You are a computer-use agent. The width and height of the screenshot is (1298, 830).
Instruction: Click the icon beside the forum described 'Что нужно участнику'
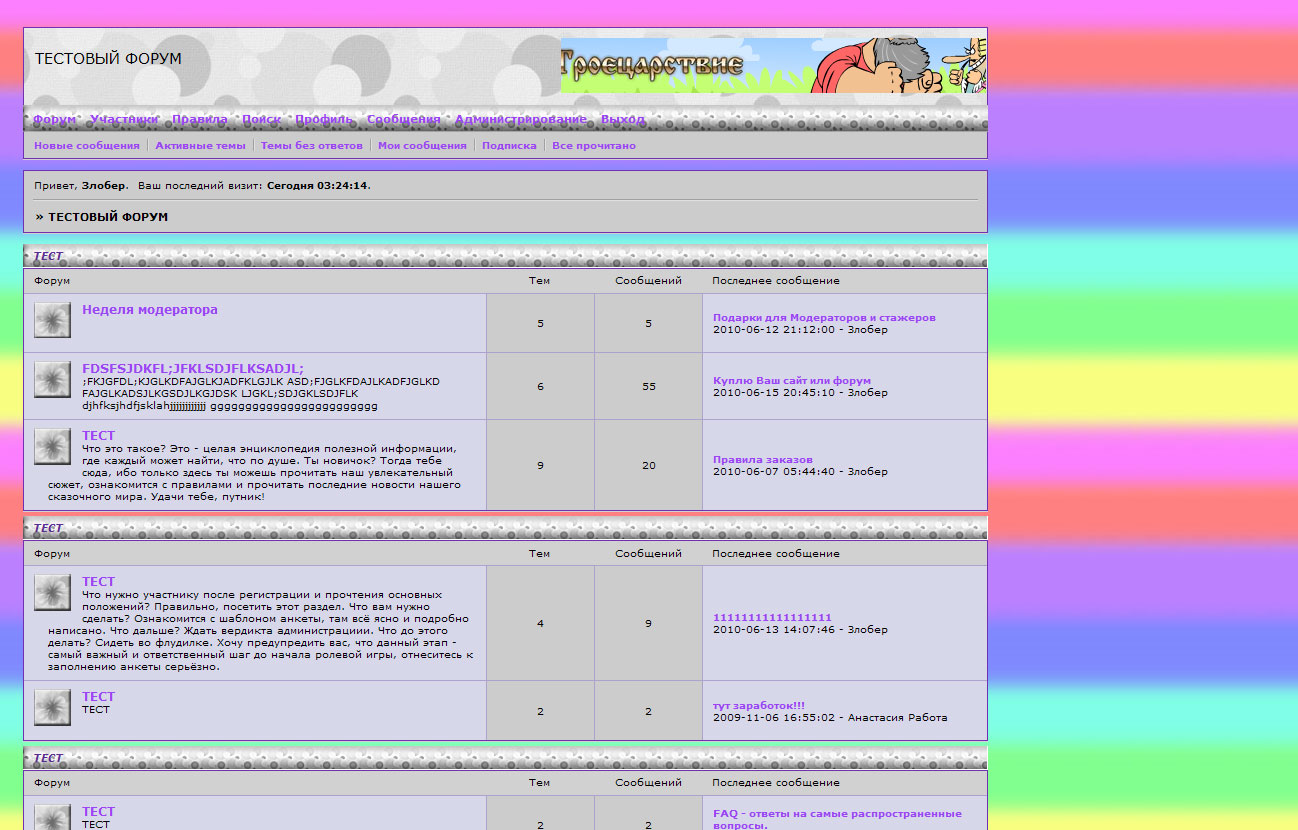click(x=52, y=592)
